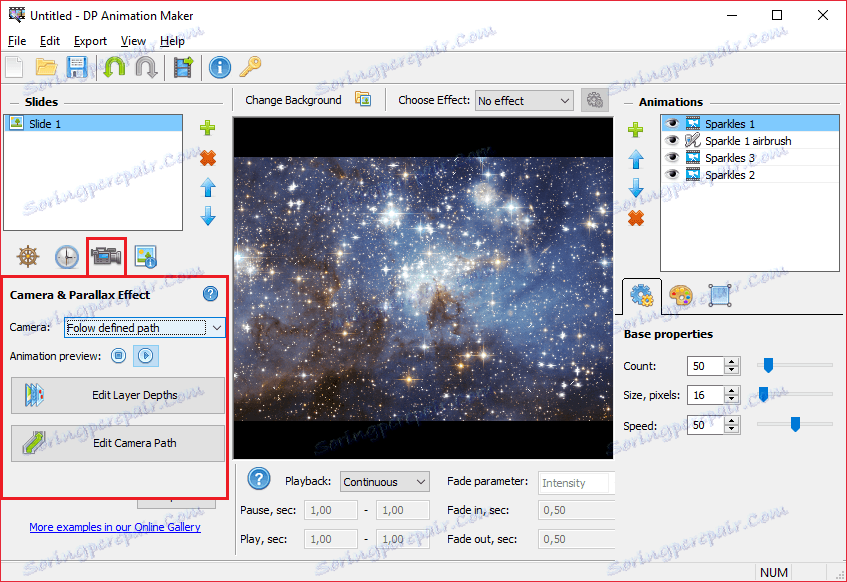The width and height of the screenshot is (847, 582).
Task: Open the Edit menu
Action: click(x=50, y=41)
